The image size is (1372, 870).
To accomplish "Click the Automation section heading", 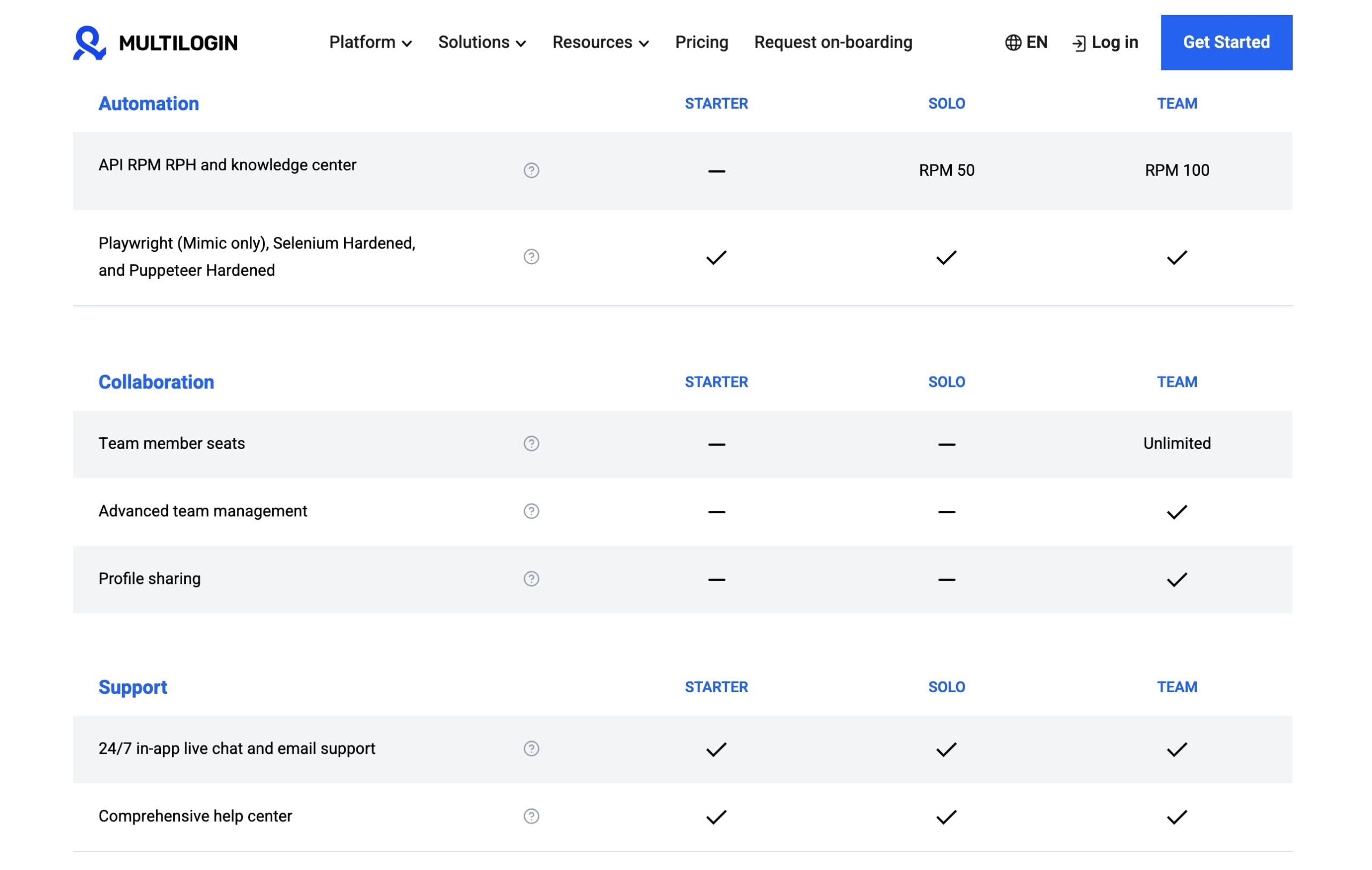I will pos(148,103).
